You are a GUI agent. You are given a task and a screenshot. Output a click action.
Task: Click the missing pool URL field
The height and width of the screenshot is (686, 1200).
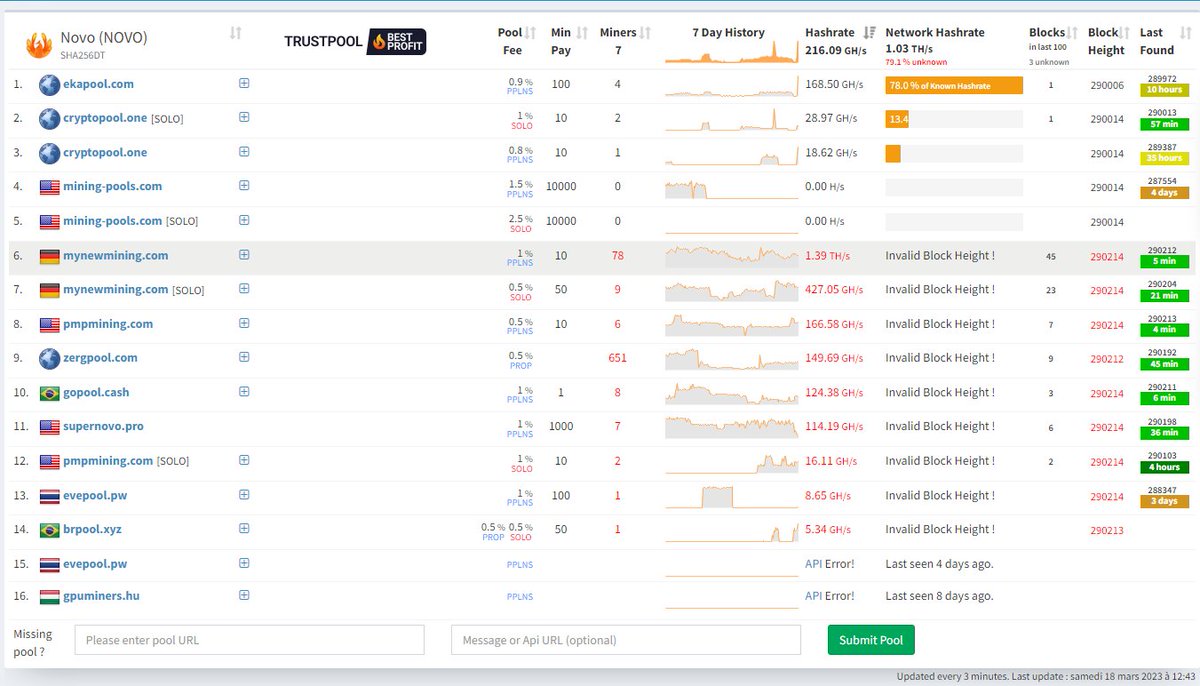(250, 640)
